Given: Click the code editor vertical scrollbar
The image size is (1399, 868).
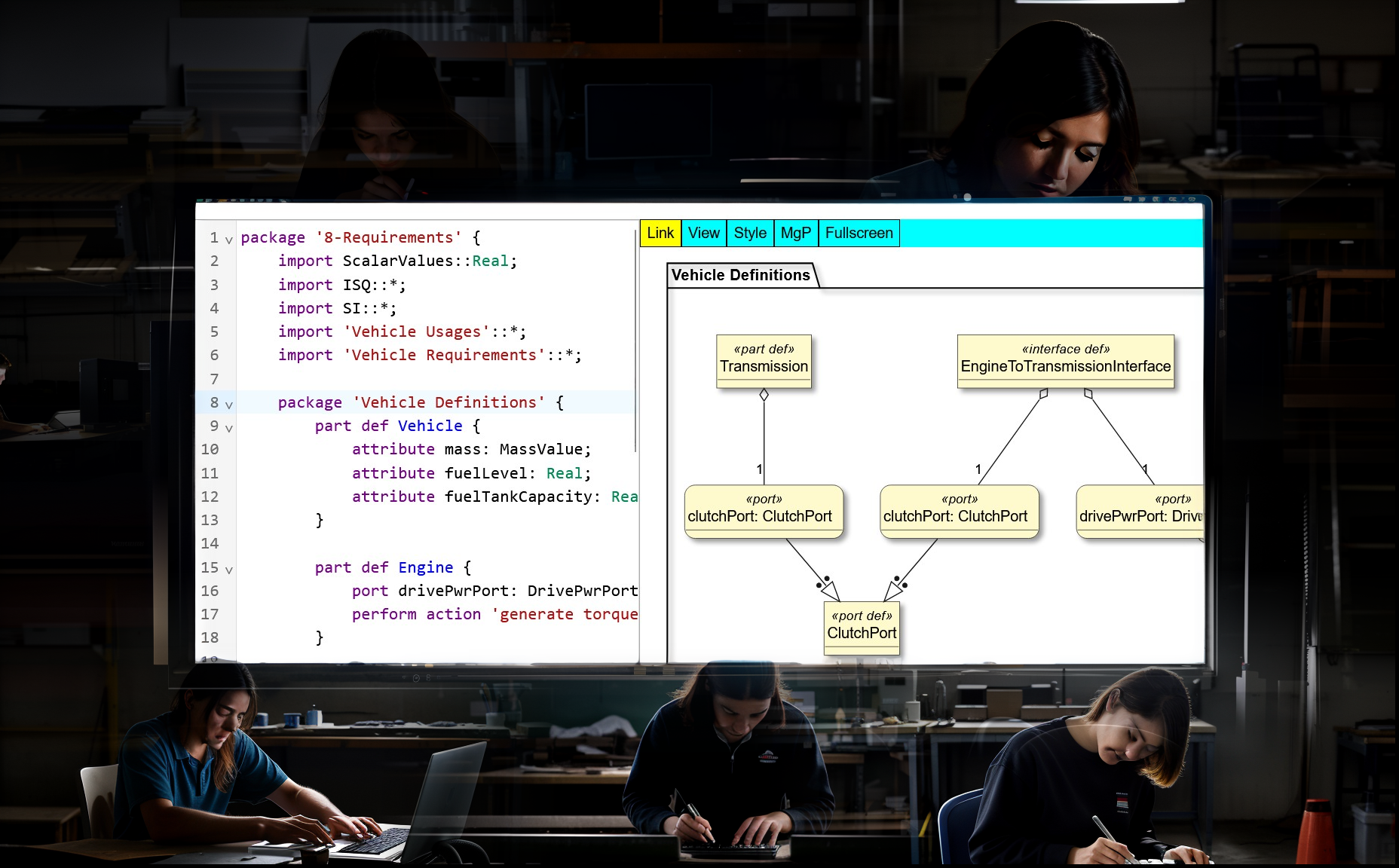Looking at the screenshot, I should [x=636, y=339].
